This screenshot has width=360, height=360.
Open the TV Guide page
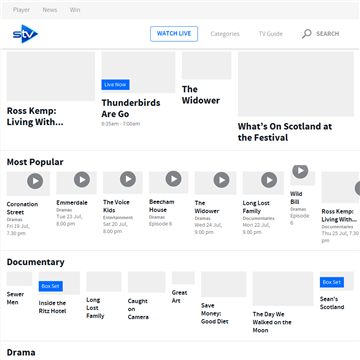[x=271, y=34]
